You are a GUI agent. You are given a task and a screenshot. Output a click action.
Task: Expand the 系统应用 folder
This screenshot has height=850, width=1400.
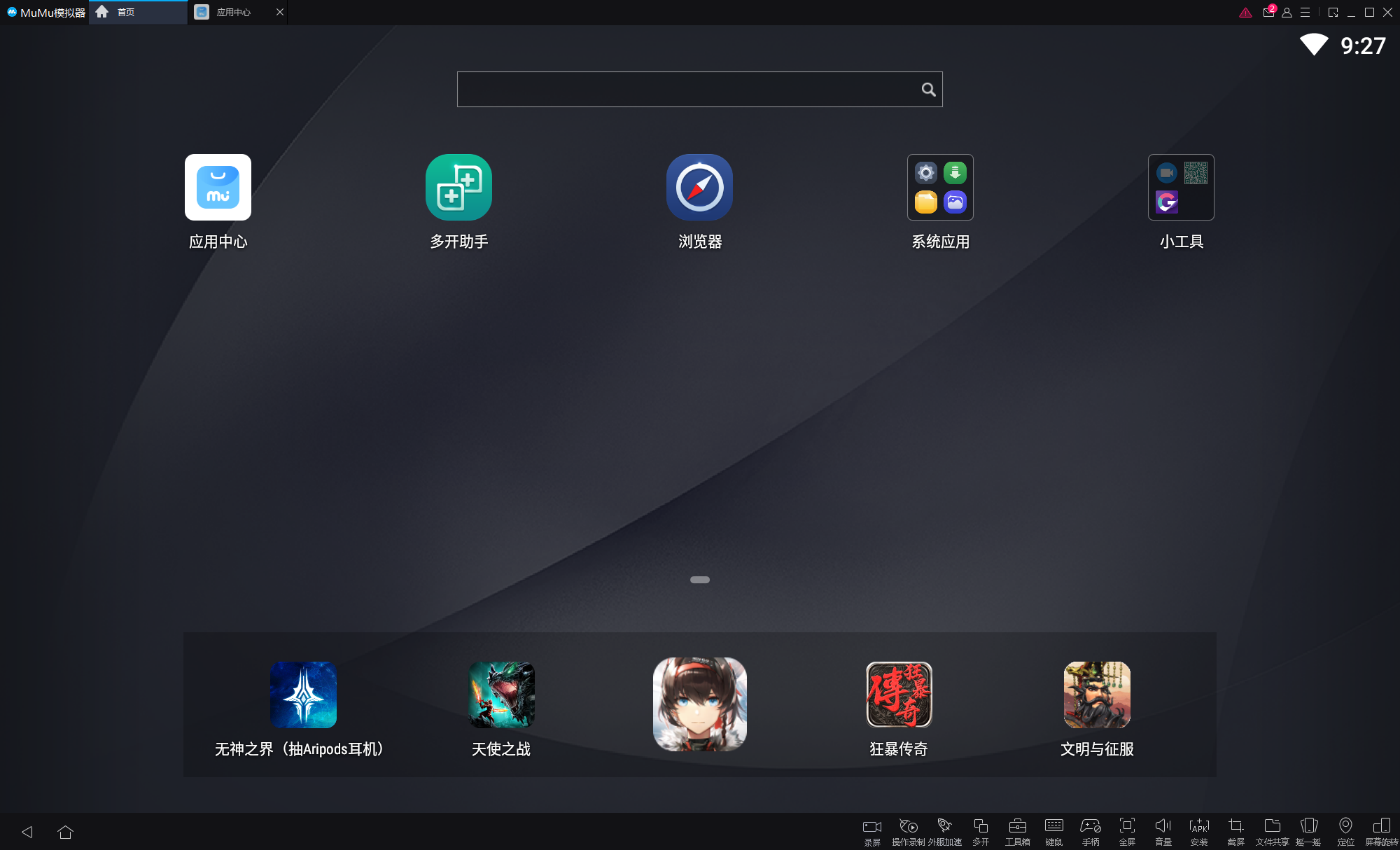pos(940,188)
